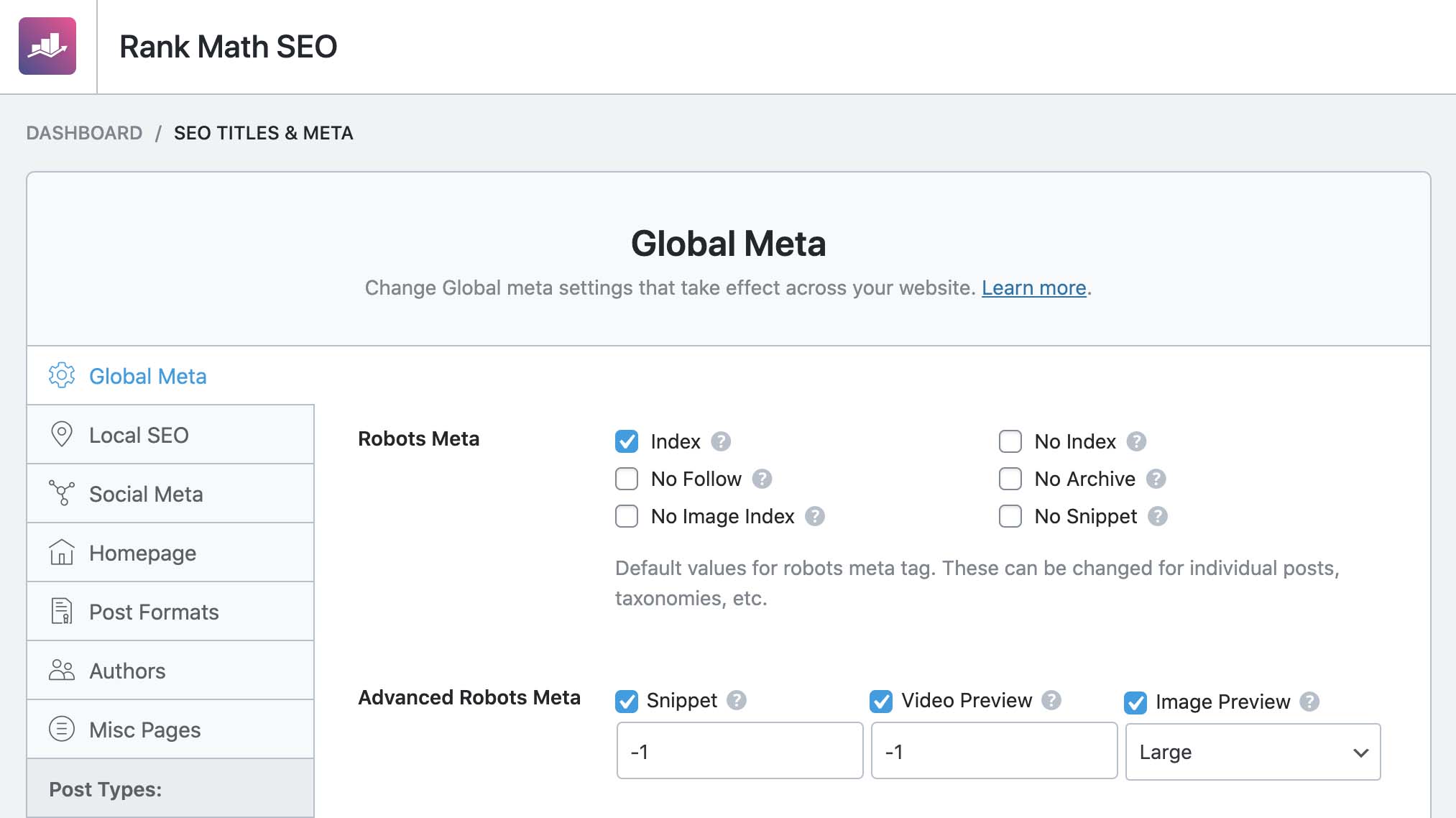The width and height of the screenshot is (1456, 818).
Task: Click the Advanced Robots Meta label
Action: [x=469, y=697]
